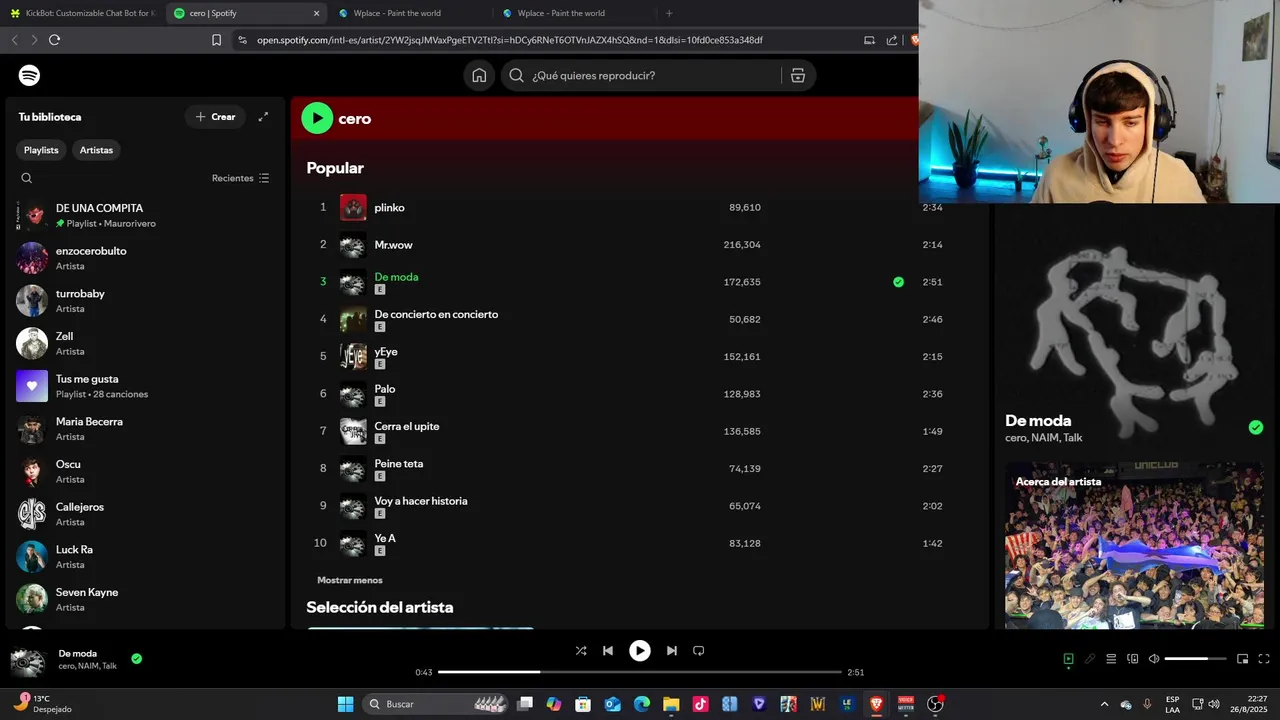This screenshot has height=720, width=1280.
Task: Open enzocerobulto artist in library
Action: click(x=145, y=258)
